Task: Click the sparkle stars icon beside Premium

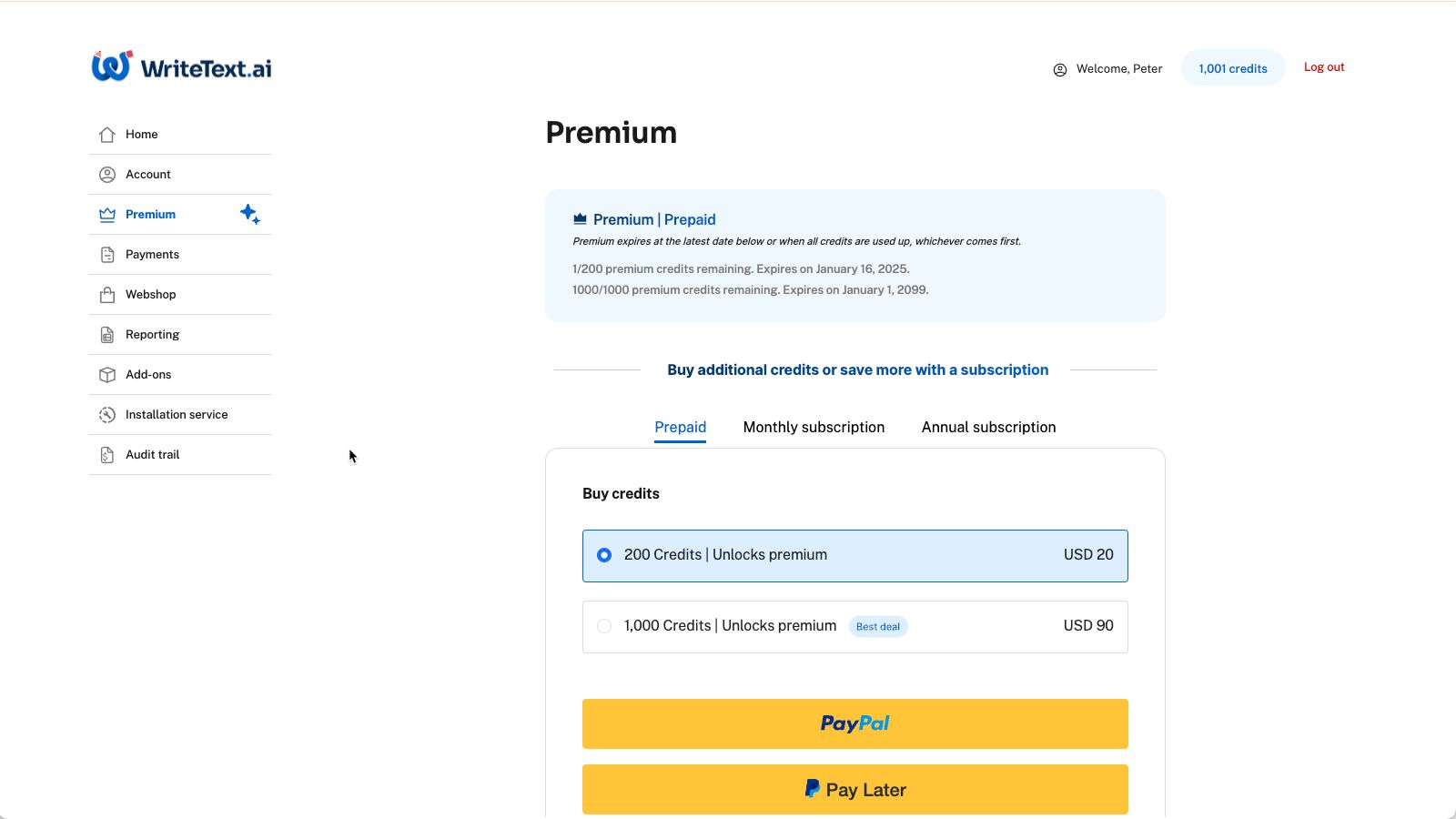Action: 249,214
